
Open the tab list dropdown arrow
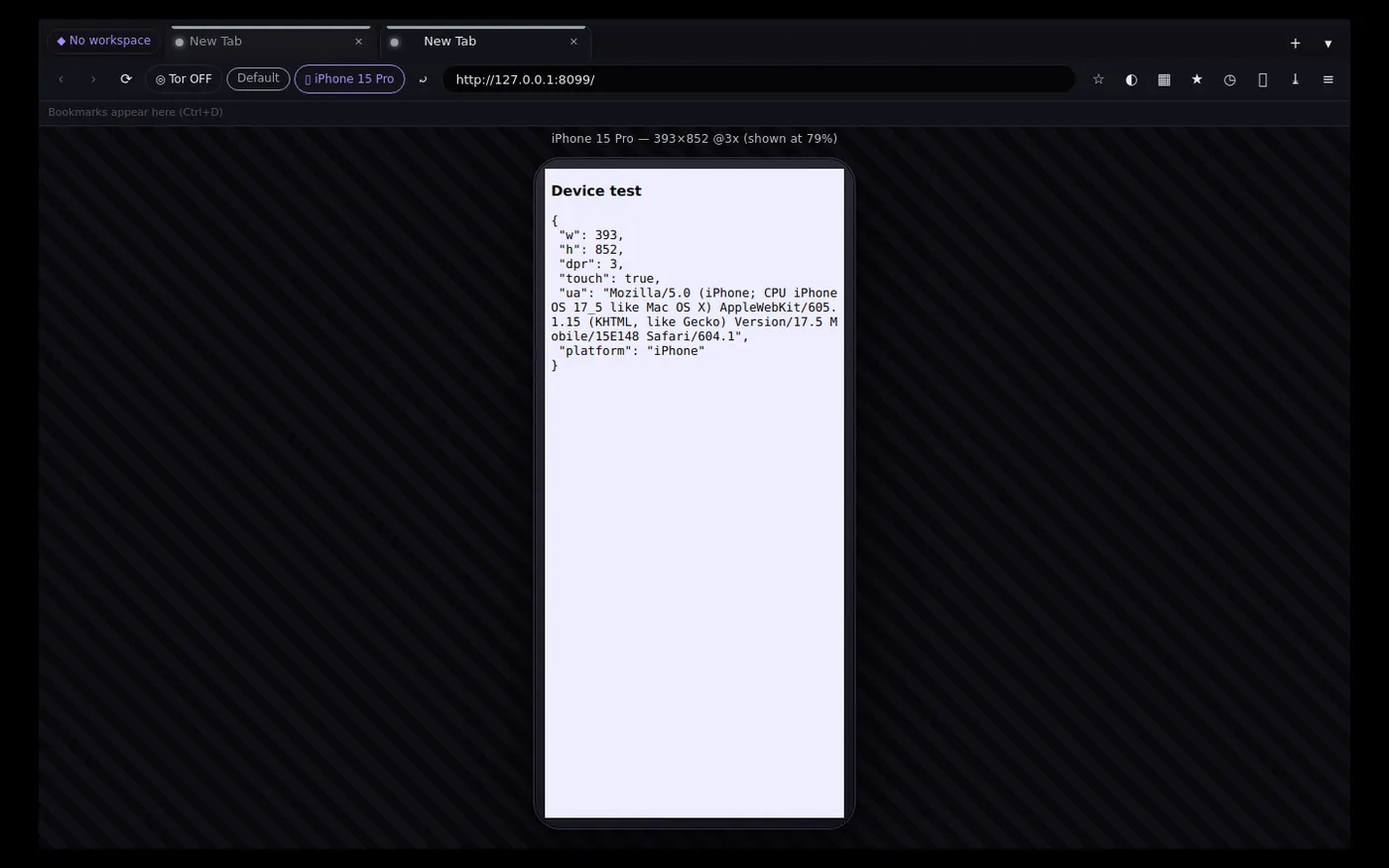1327,43
